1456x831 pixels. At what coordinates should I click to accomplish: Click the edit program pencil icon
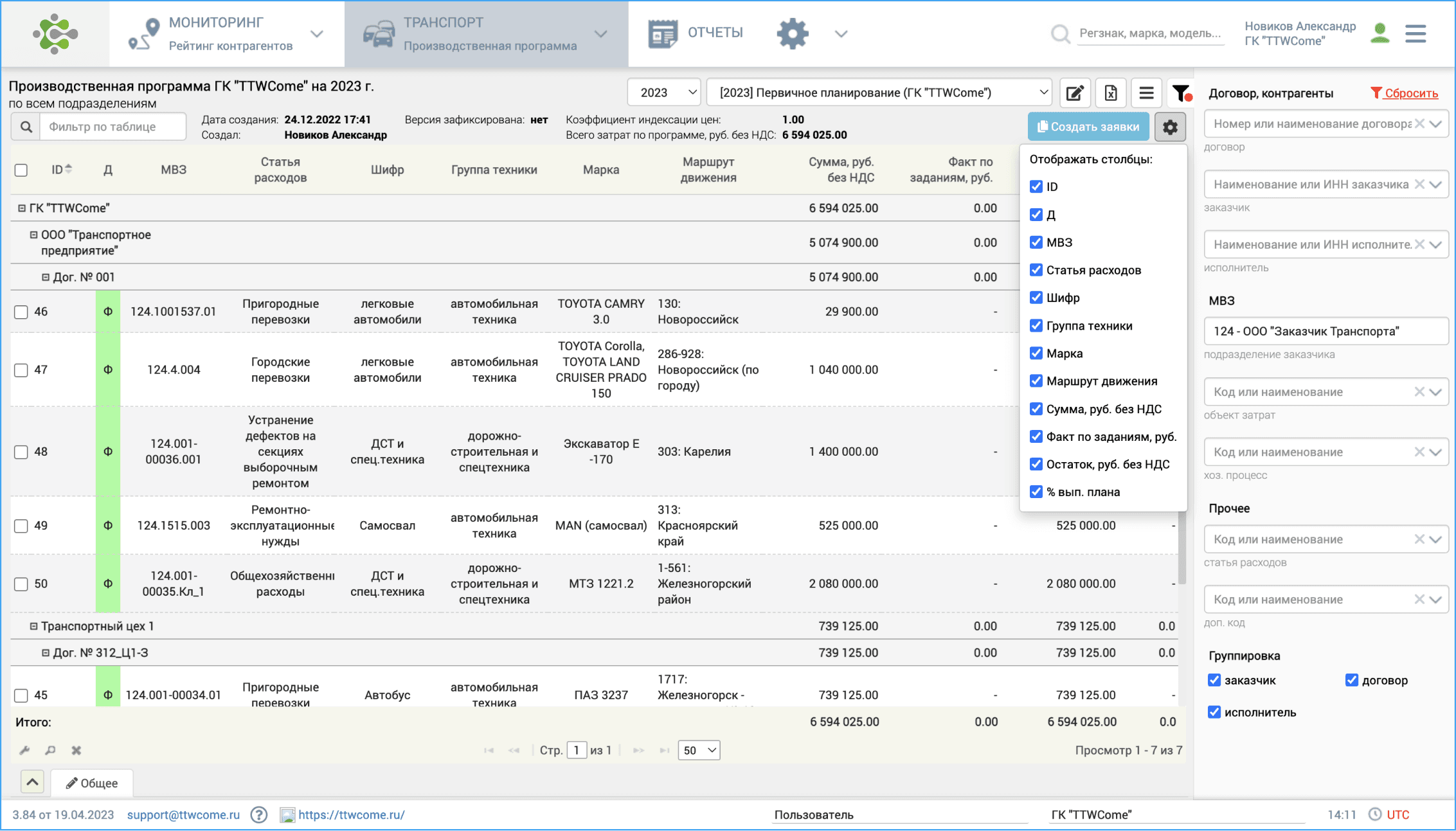pos(1075,93)
